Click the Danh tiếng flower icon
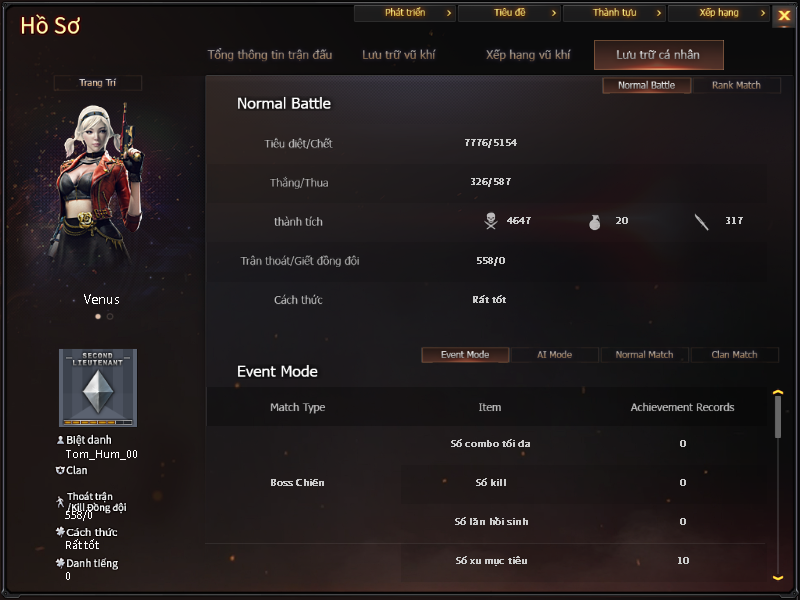 click(x=60, y=563)
